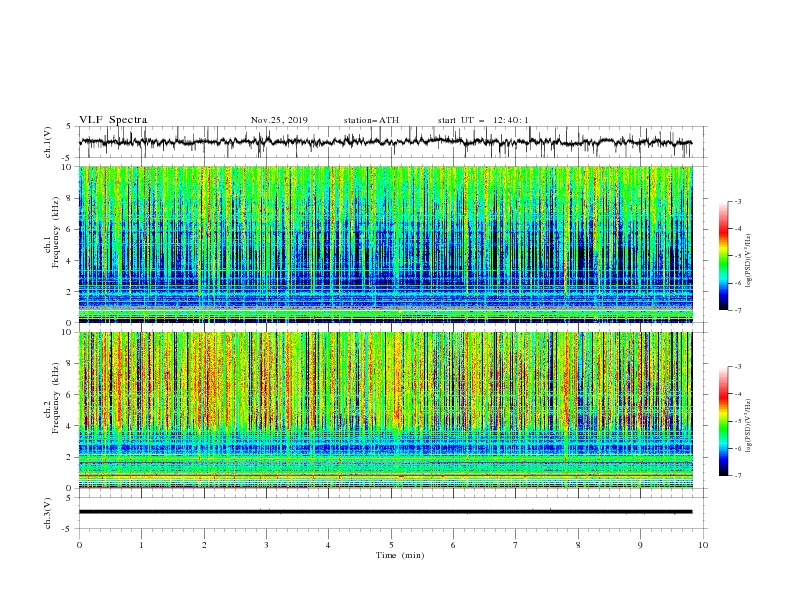Click the ch.3 flat black trace
The image size is (792, 612).
(385, 512)
